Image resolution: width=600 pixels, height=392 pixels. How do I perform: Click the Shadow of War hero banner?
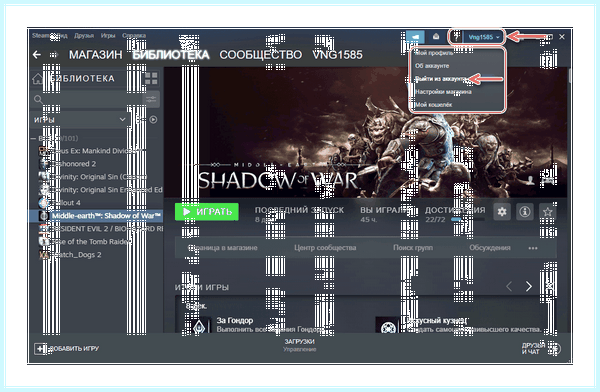tap(365, 132)
